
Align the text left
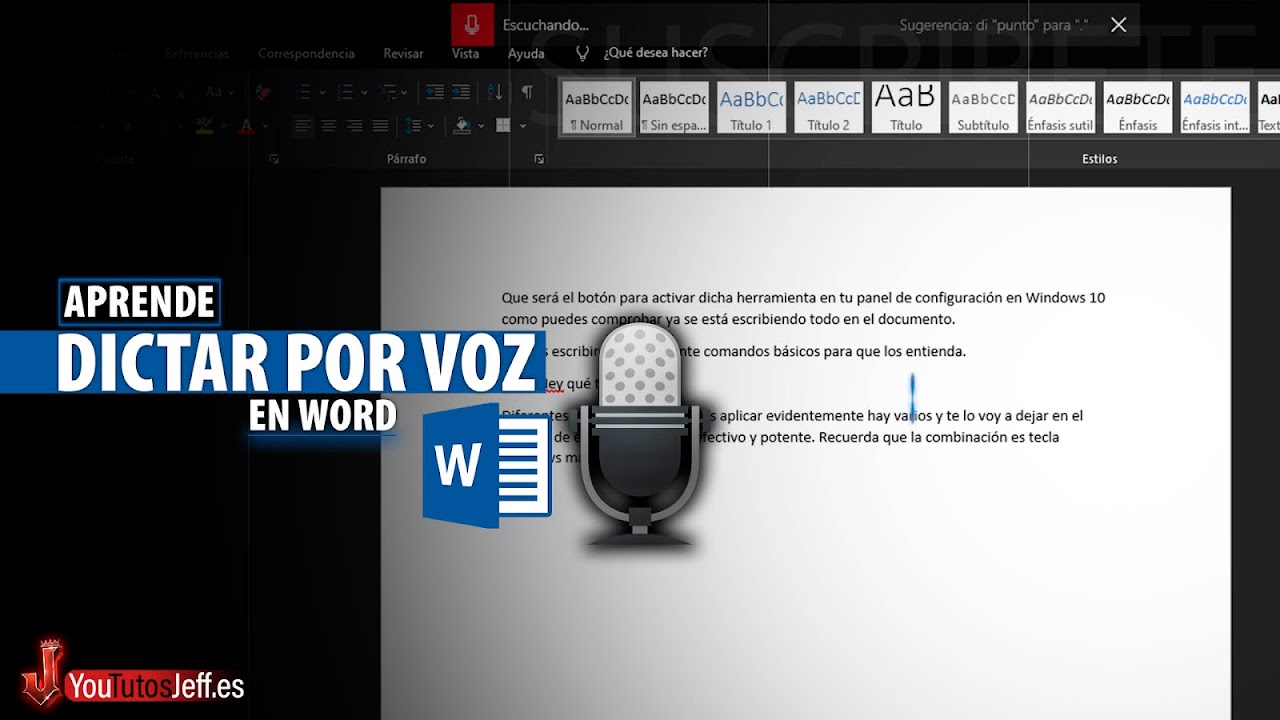pyautogui.click(x=302, y=126)
